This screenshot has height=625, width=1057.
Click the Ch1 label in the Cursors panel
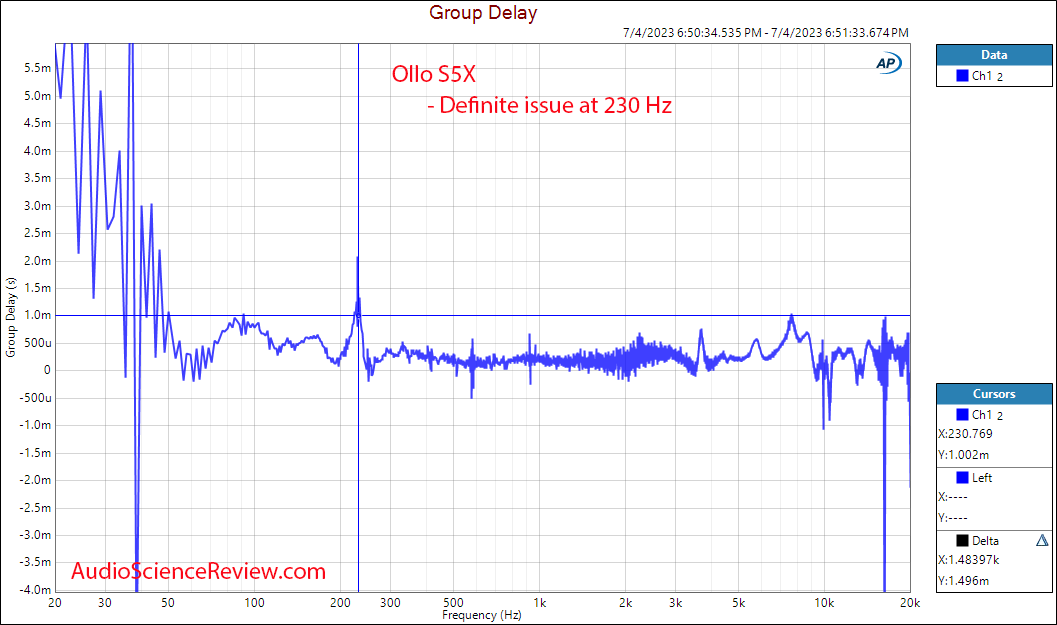pos(988,415)
